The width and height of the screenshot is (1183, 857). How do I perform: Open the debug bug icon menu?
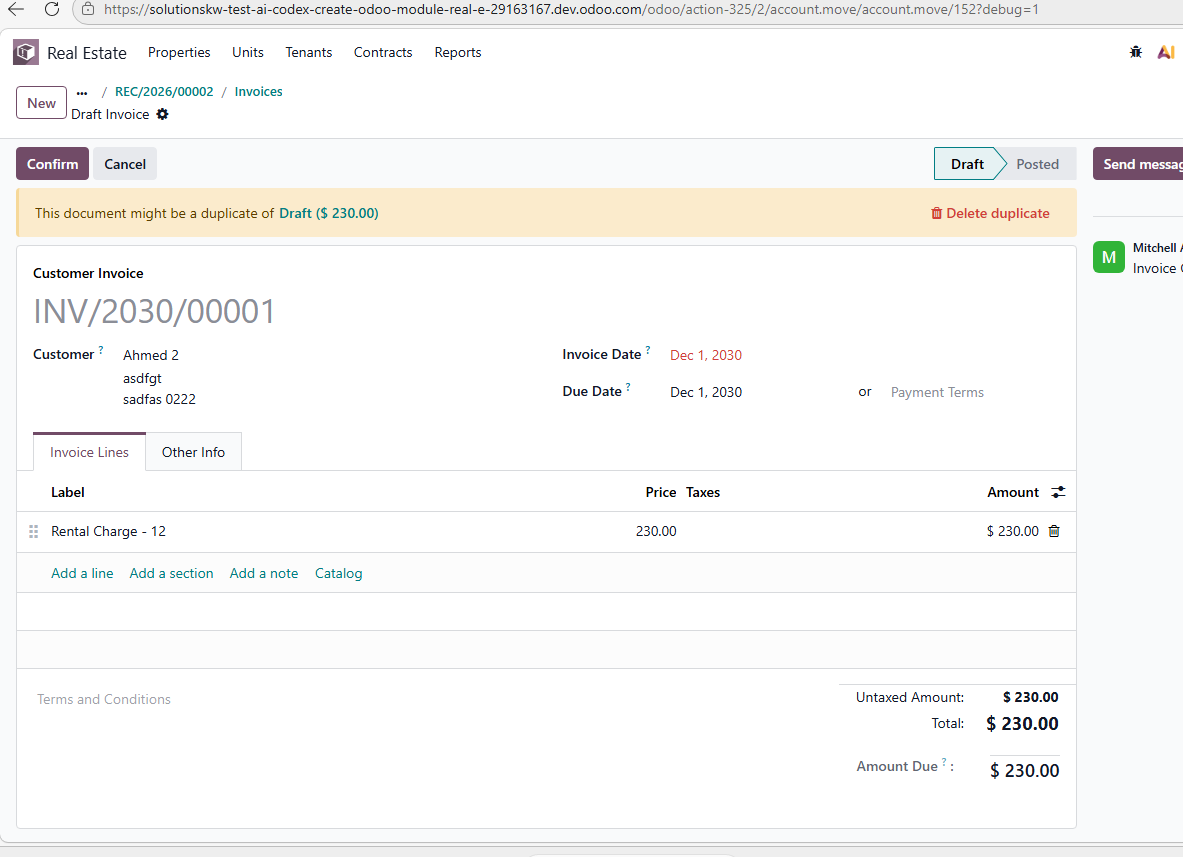[x=1135, y=52]
